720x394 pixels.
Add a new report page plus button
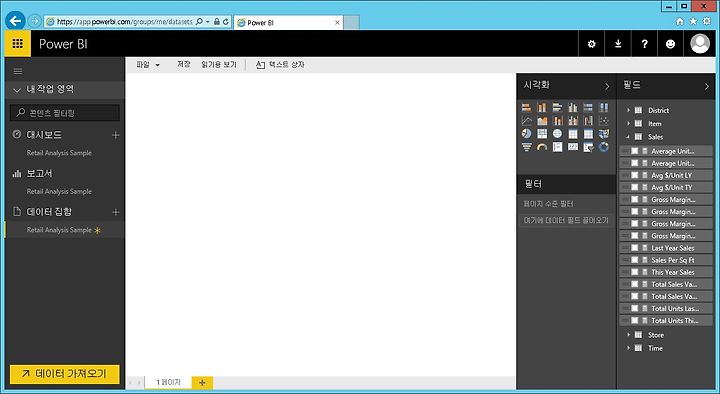point(202,382)
